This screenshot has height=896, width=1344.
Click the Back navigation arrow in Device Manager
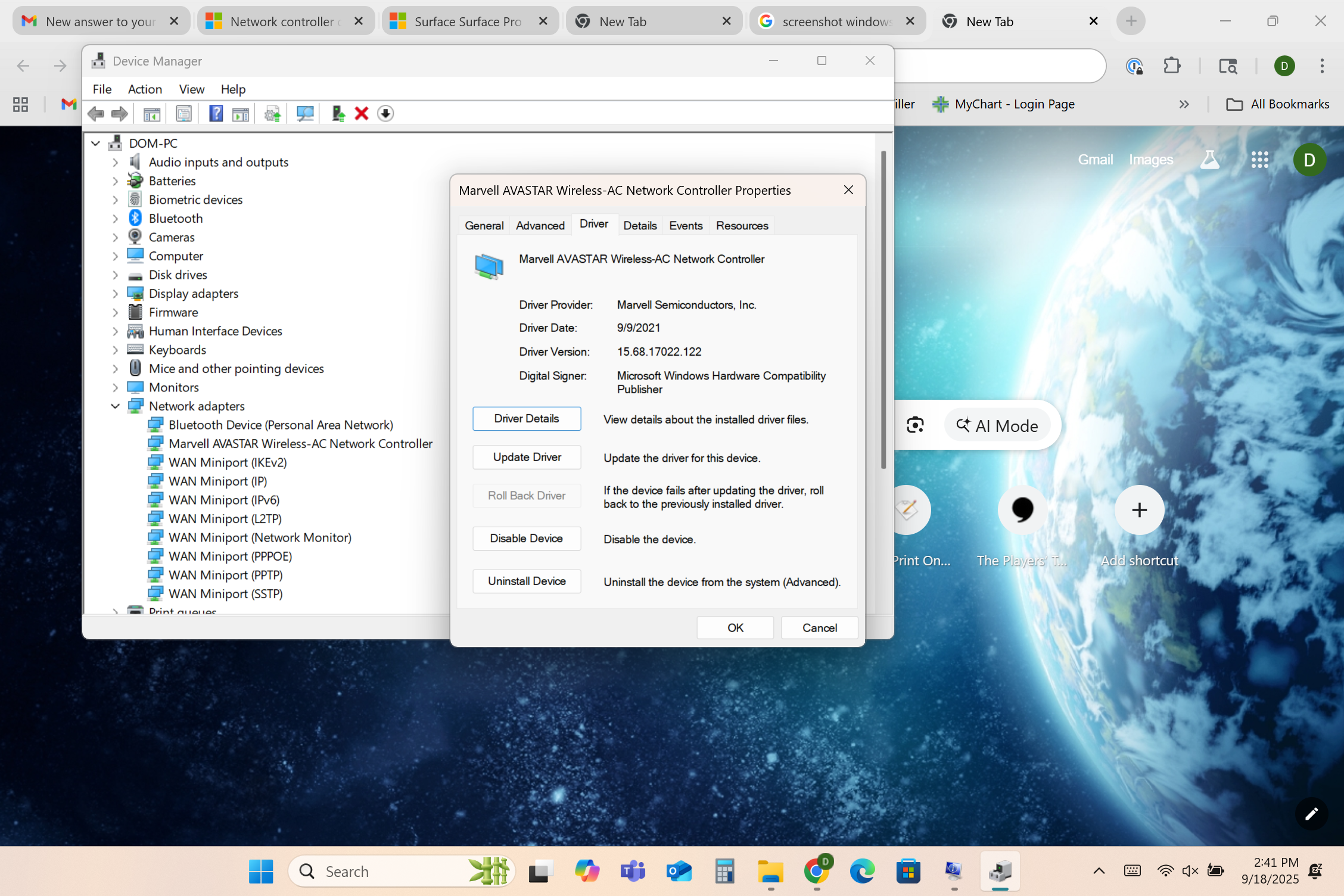click(95, 113)
